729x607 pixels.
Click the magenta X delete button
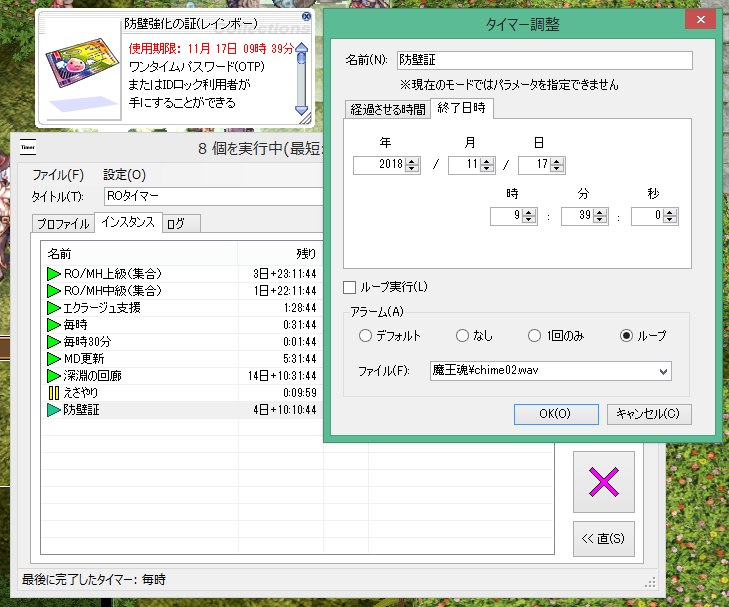click(603, 482)
